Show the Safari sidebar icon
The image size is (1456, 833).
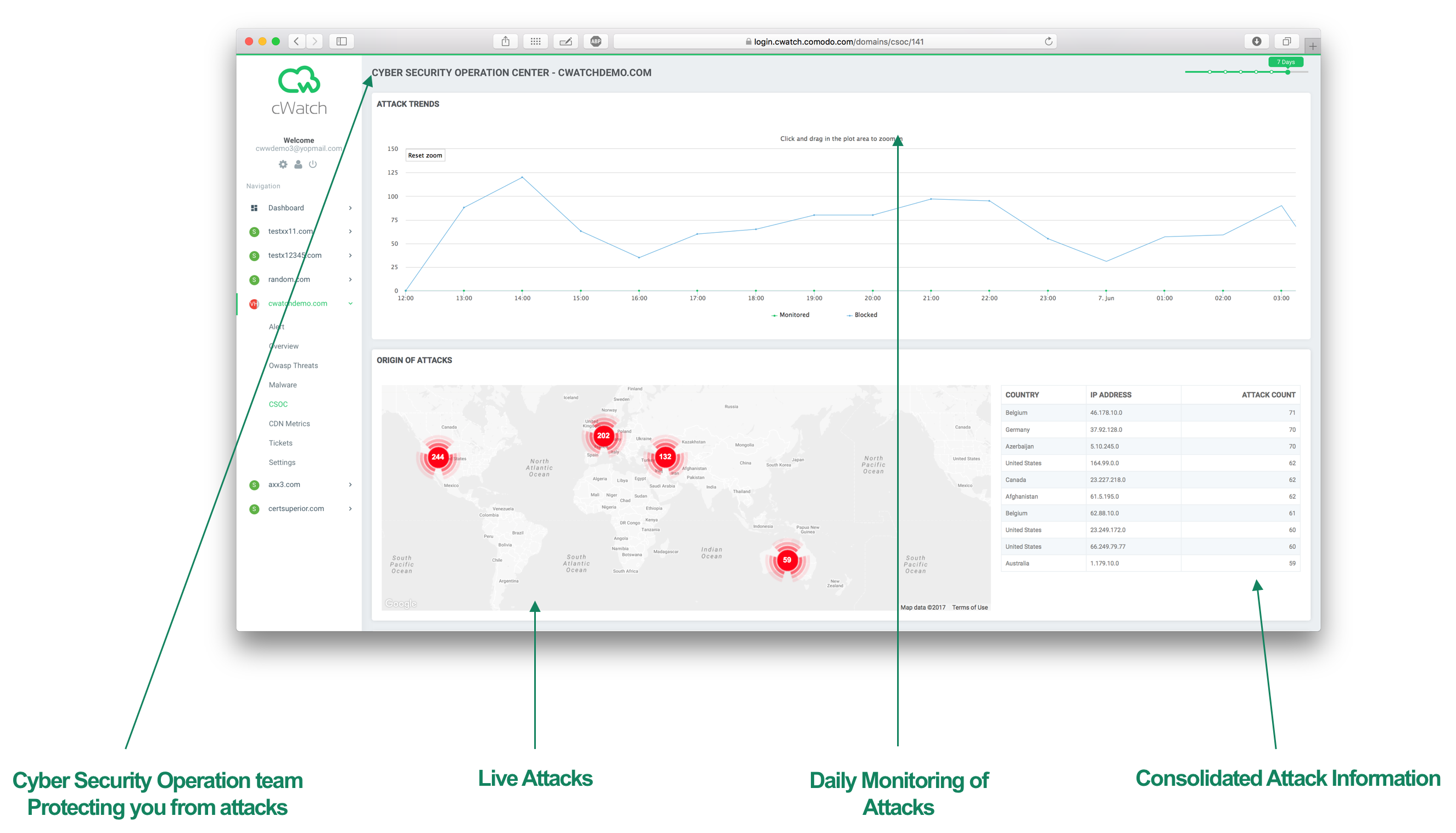[x=341, y=41]
